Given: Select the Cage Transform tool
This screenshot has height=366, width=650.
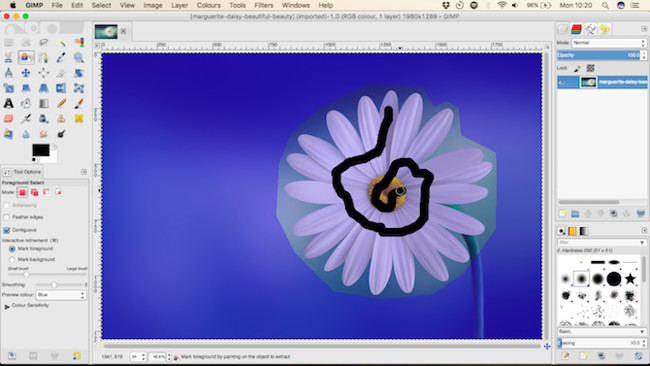Looking at the screenshot, I should [x=79, y=88].
